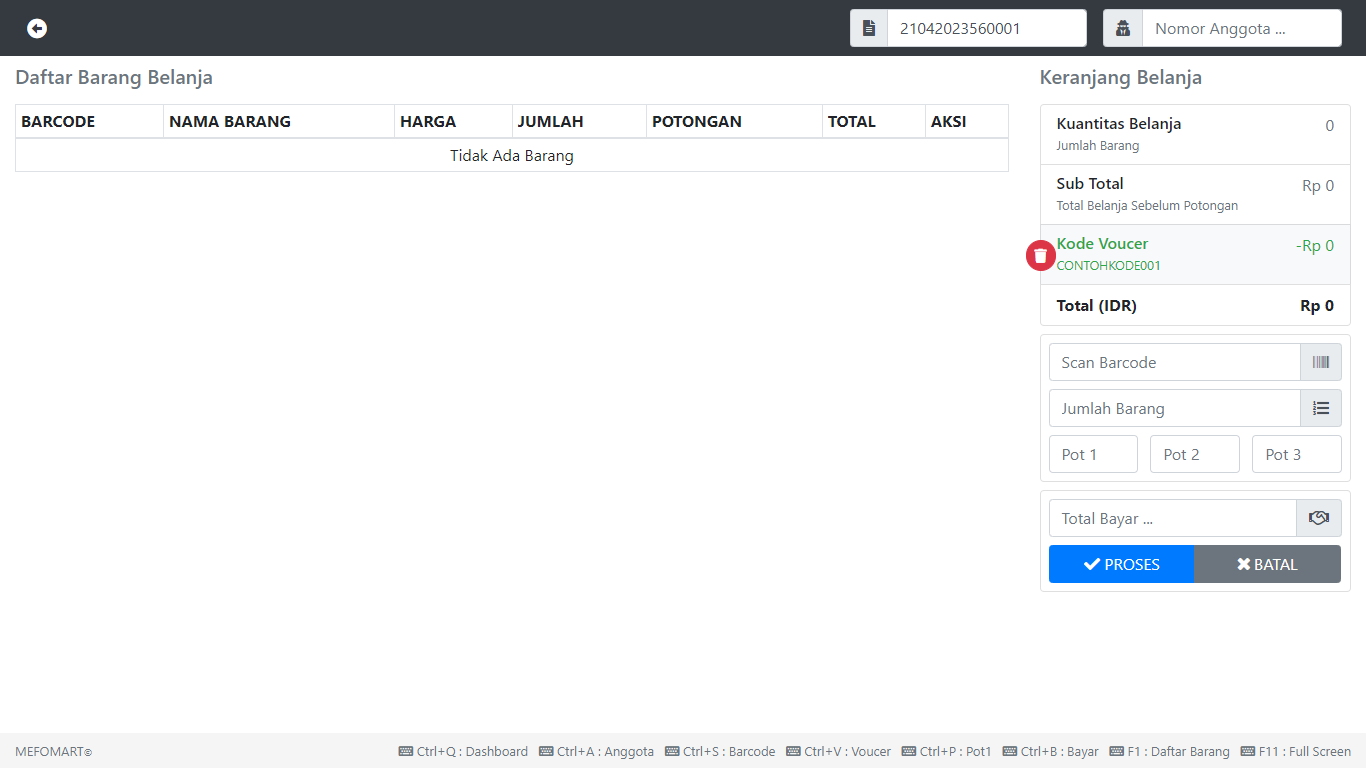Viewport: 1366px width, 768px height.
Task: Click the handshake icon beside Total Bayar
Action: coord(1319,518)
